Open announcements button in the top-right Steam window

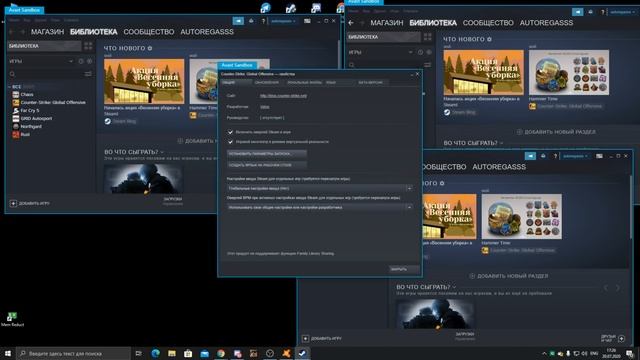tap(578, 12)
